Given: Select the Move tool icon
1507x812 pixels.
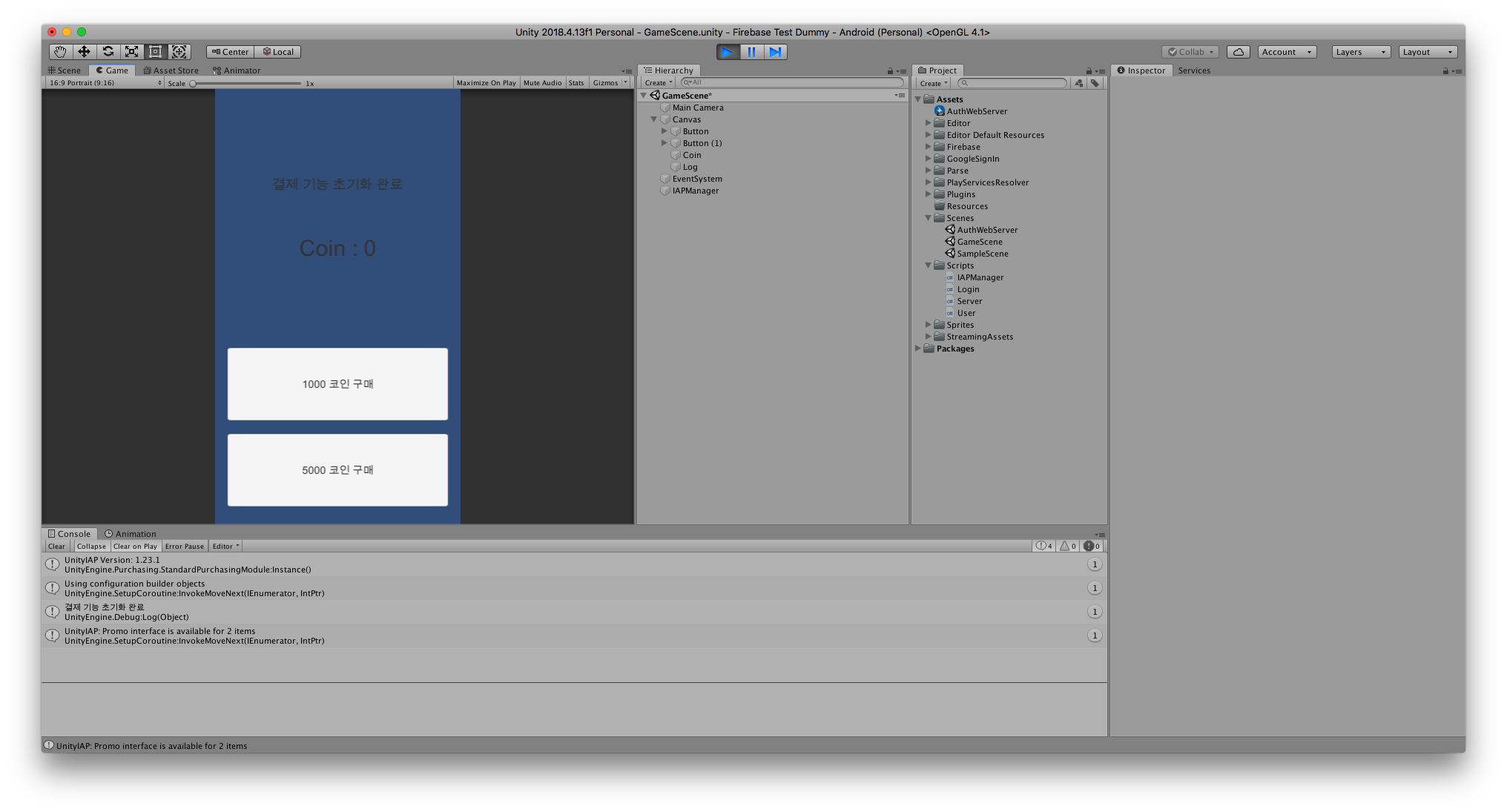Looking at the screenshot, I should coord(84,52).
